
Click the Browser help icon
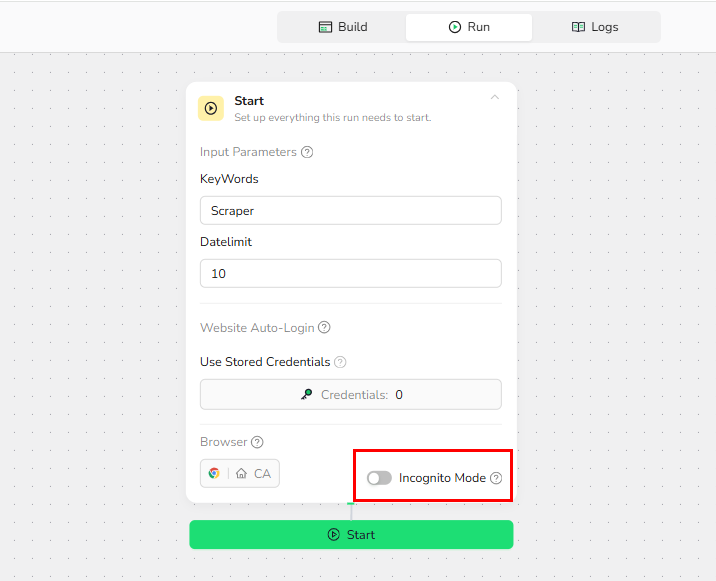click(257, 442)
